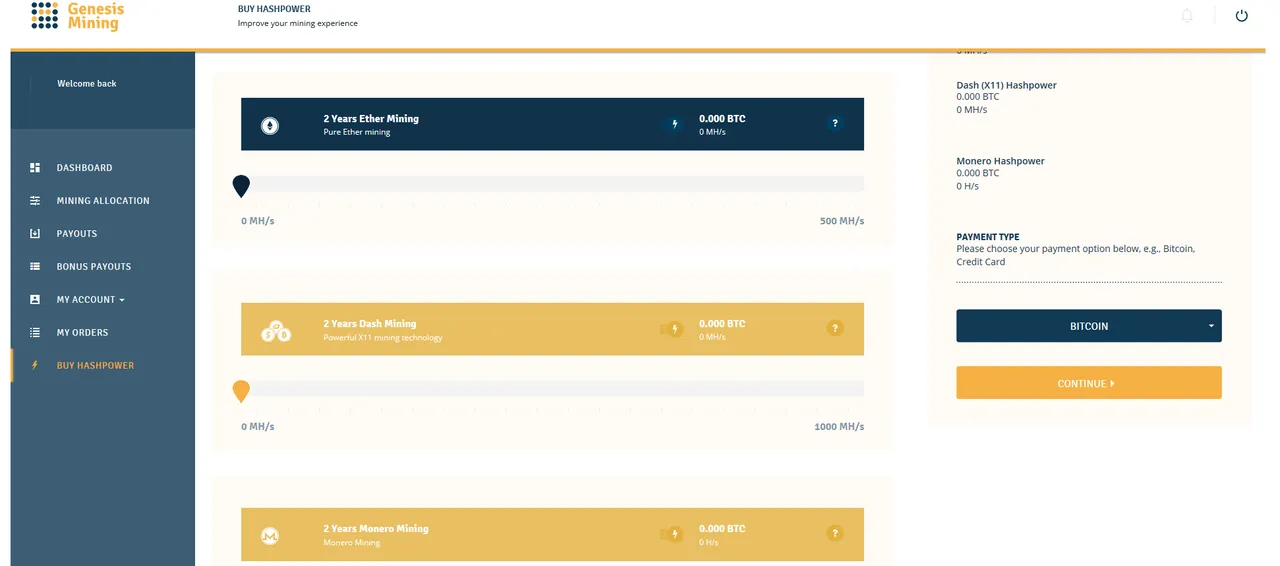The width and height of the screenshot is (1280, 566).
Task: Click the Dash Mining slider handle
Action: pyautogui.click(x=241, y=391)
